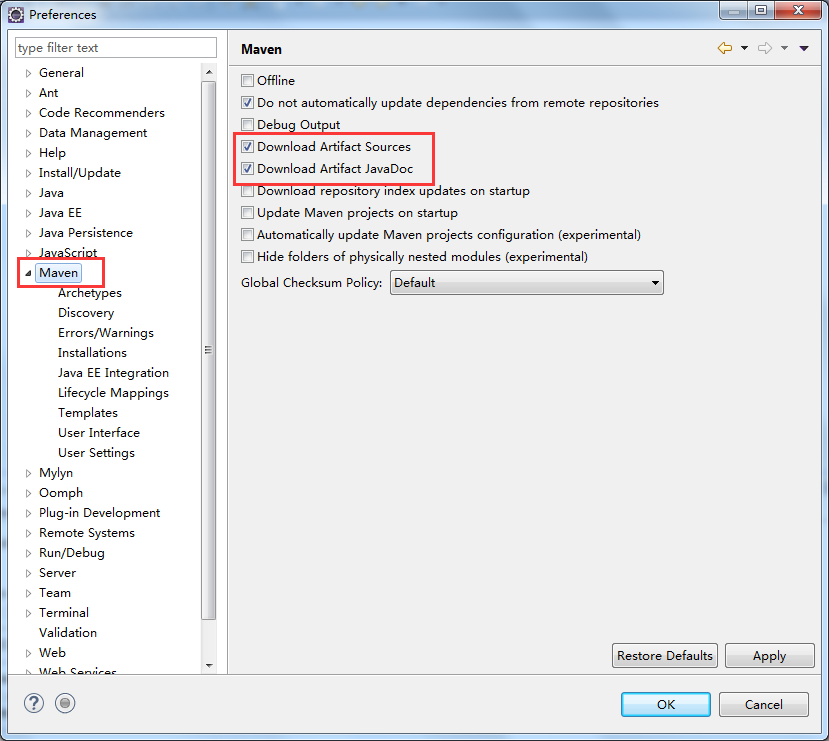This screenshot has width=829, height=741.
Task: Expand the Java EE tree node
Action: click(x=29, y=213)
